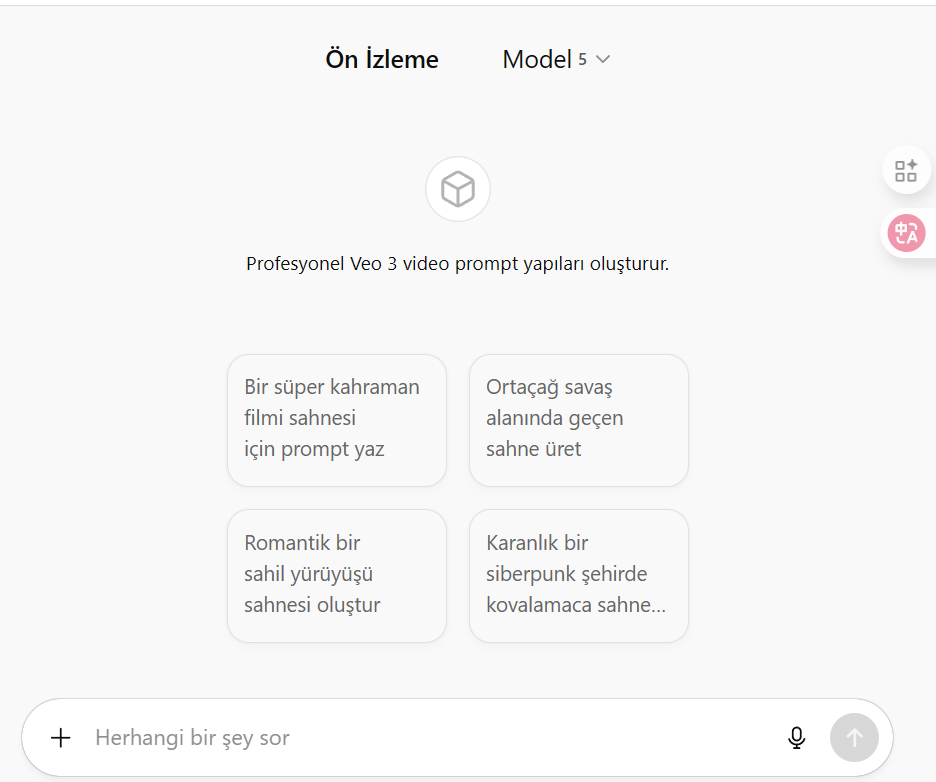The width and height of the screenshot is (936, 782).
Task: Open the Model selector dropdown
Action: 556,59
